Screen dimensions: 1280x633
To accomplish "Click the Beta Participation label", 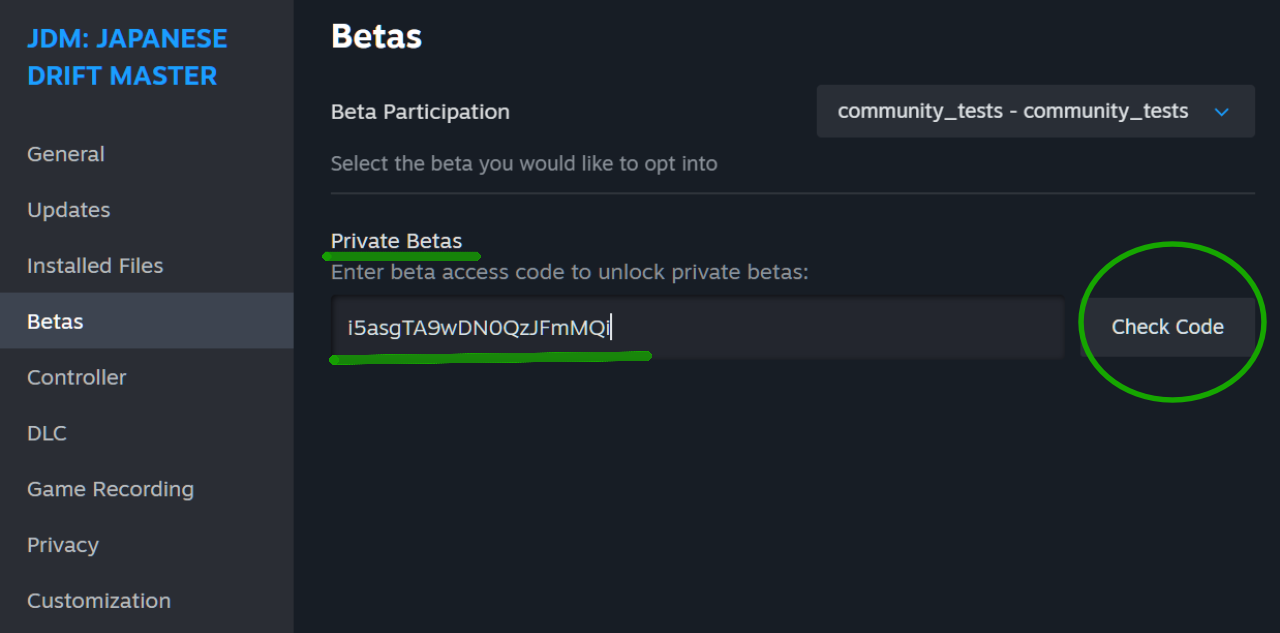I will 420,112.
